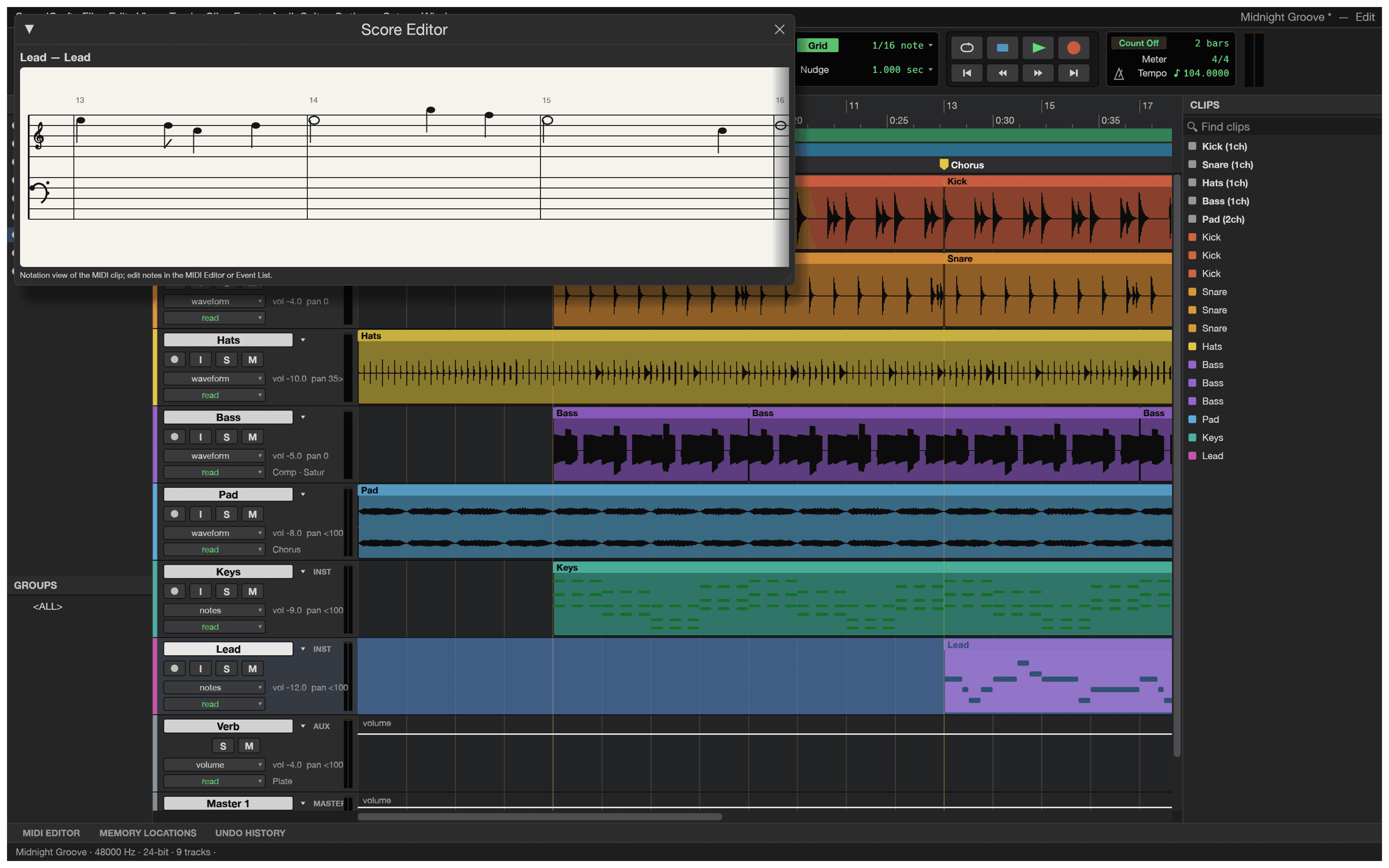Open the Lead track notes view dropdown
The width and height of the screenshot is (1389, 868).
coord(214,687)
